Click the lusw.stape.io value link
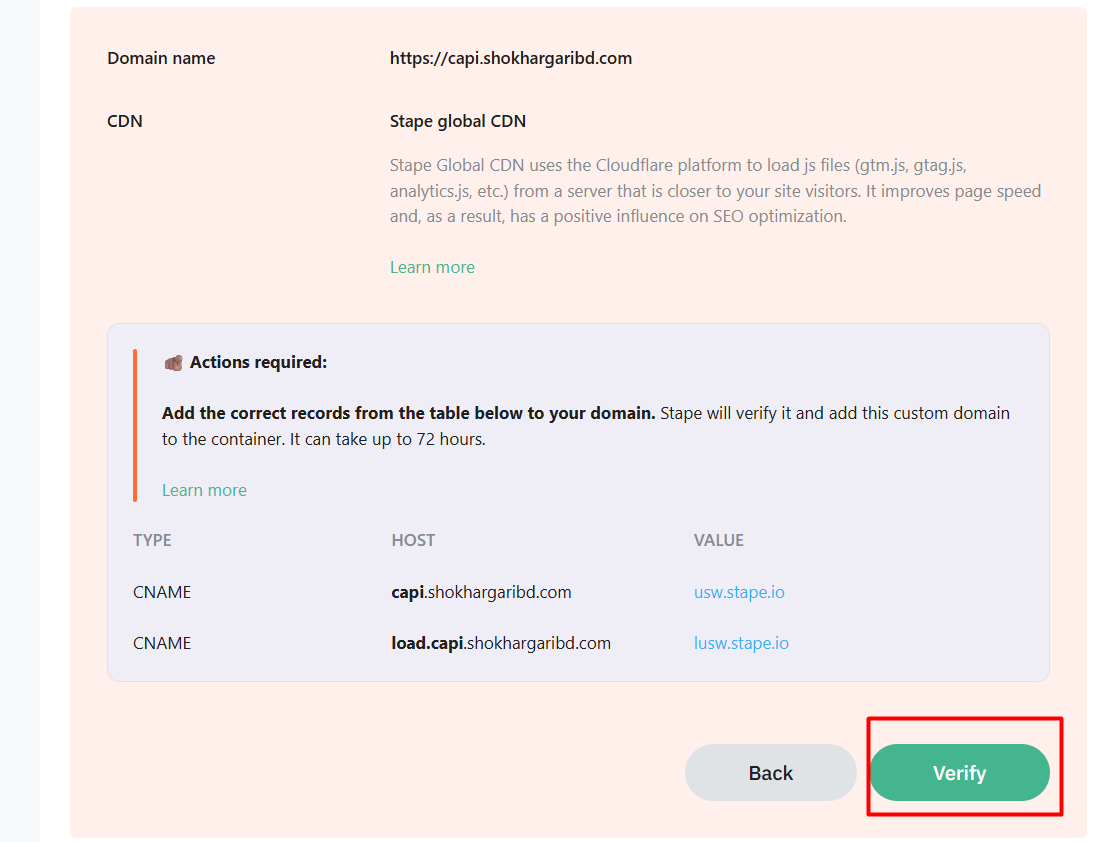Screen dimensions: 1120x842 coord(741,643)
